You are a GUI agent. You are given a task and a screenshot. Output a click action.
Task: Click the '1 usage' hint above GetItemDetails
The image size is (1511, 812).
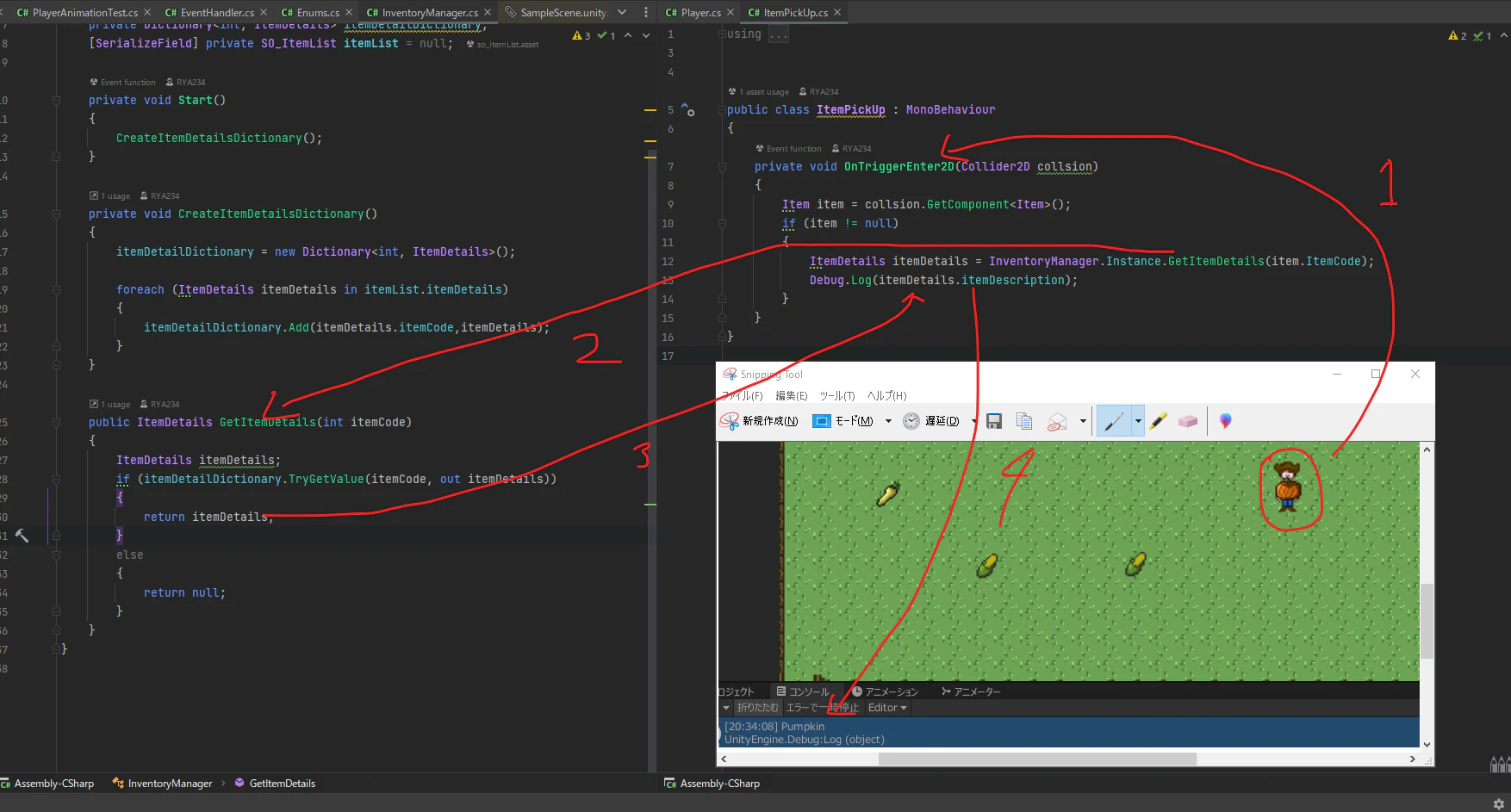click(x=110, y=404)
